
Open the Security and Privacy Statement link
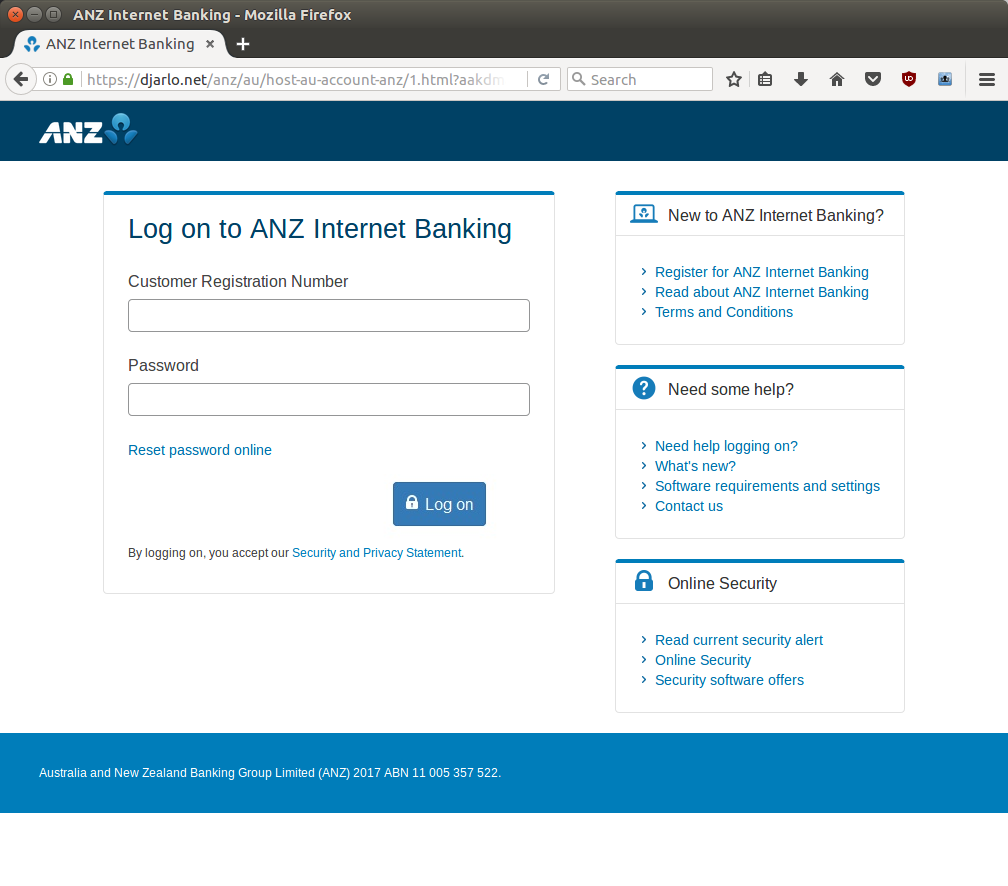(377, 553)
